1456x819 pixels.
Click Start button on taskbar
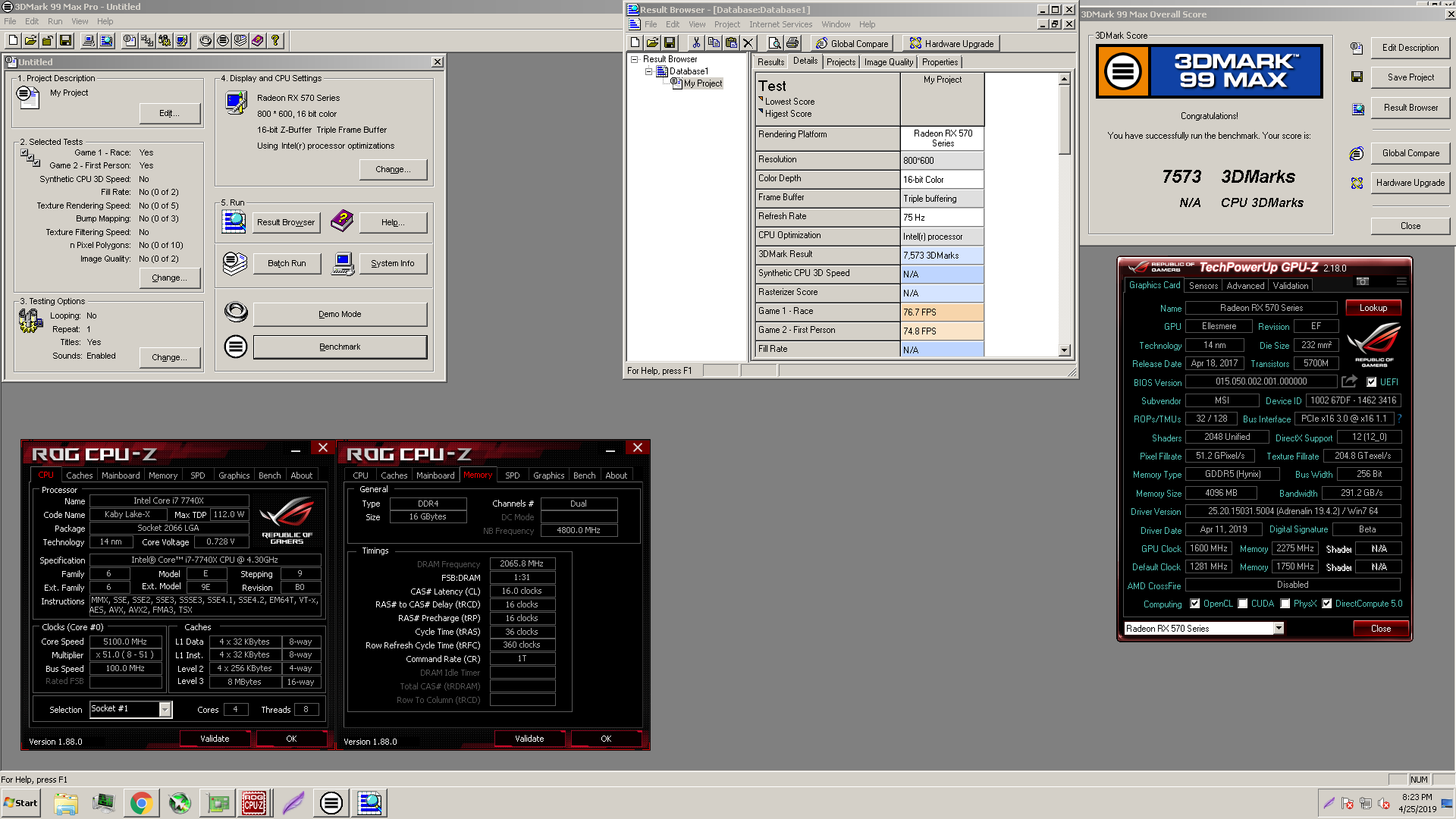20,803
